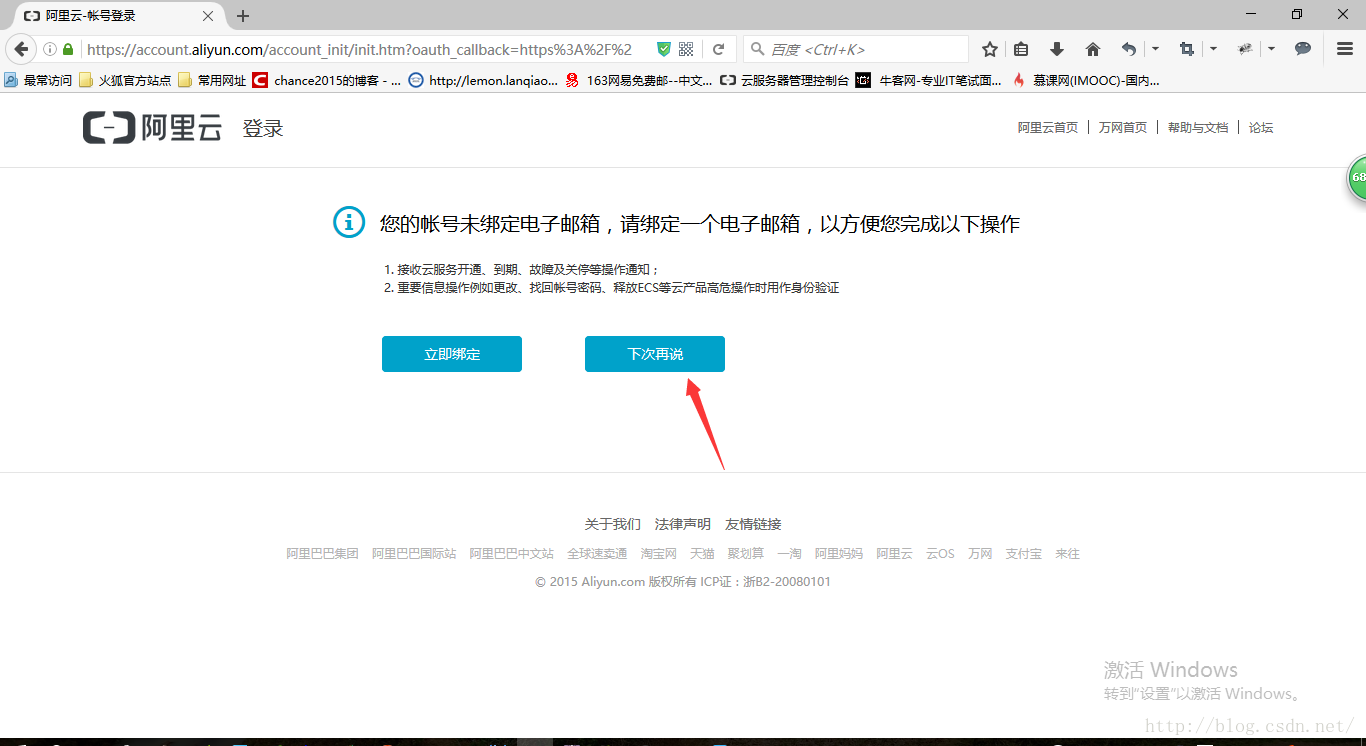Click the green 68 floating badge
The height and width of the screenshot is (746, 1366).
(x=1357, y=178)
